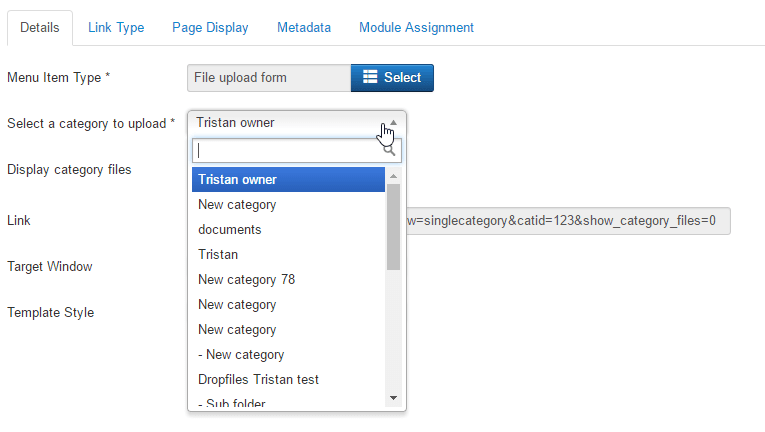Click the dropdown list scroll up arrow
Screen dimensions: 765x432
[393, 176]
